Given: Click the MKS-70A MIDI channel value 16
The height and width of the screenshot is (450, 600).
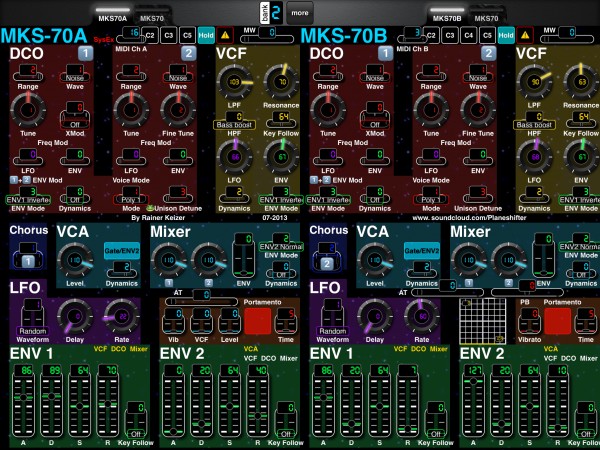Looking at the screenshot, I should tap(134, 33).
